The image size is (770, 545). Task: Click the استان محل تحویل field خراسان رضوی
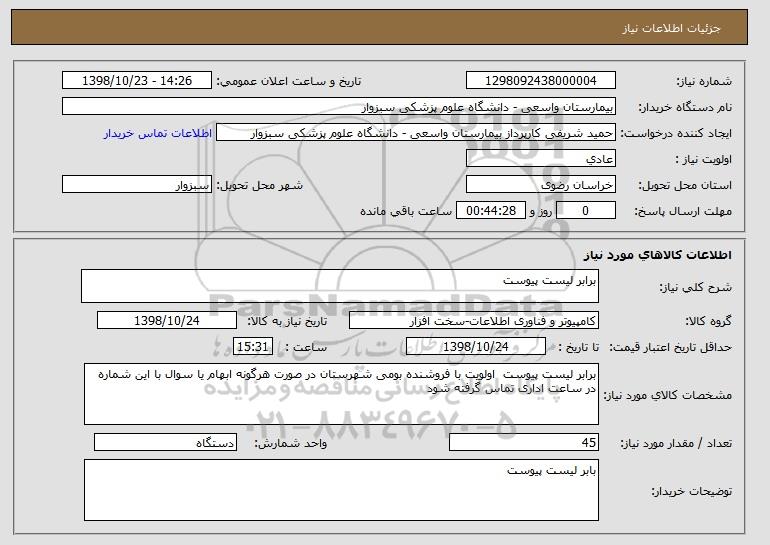tap(541, 185)
